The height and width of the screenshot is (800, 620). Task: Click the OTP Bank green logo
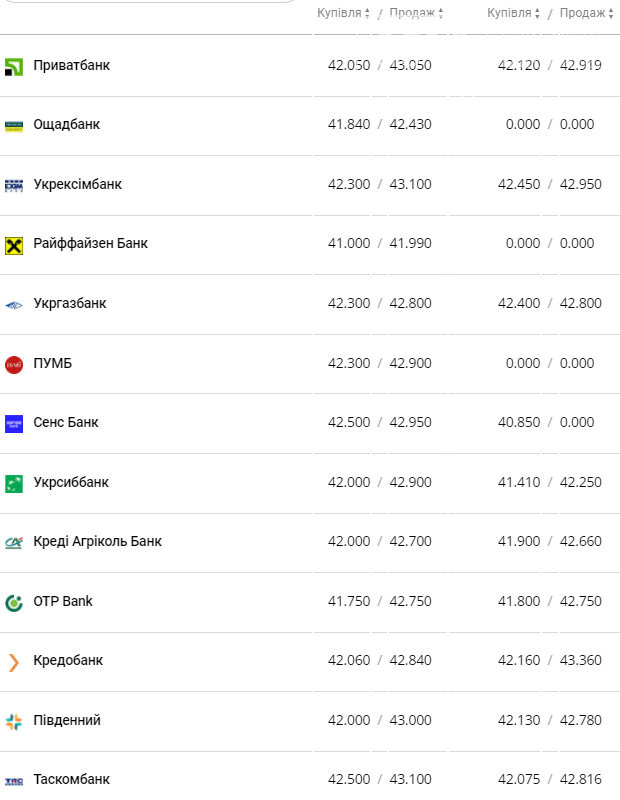[14, 602]
